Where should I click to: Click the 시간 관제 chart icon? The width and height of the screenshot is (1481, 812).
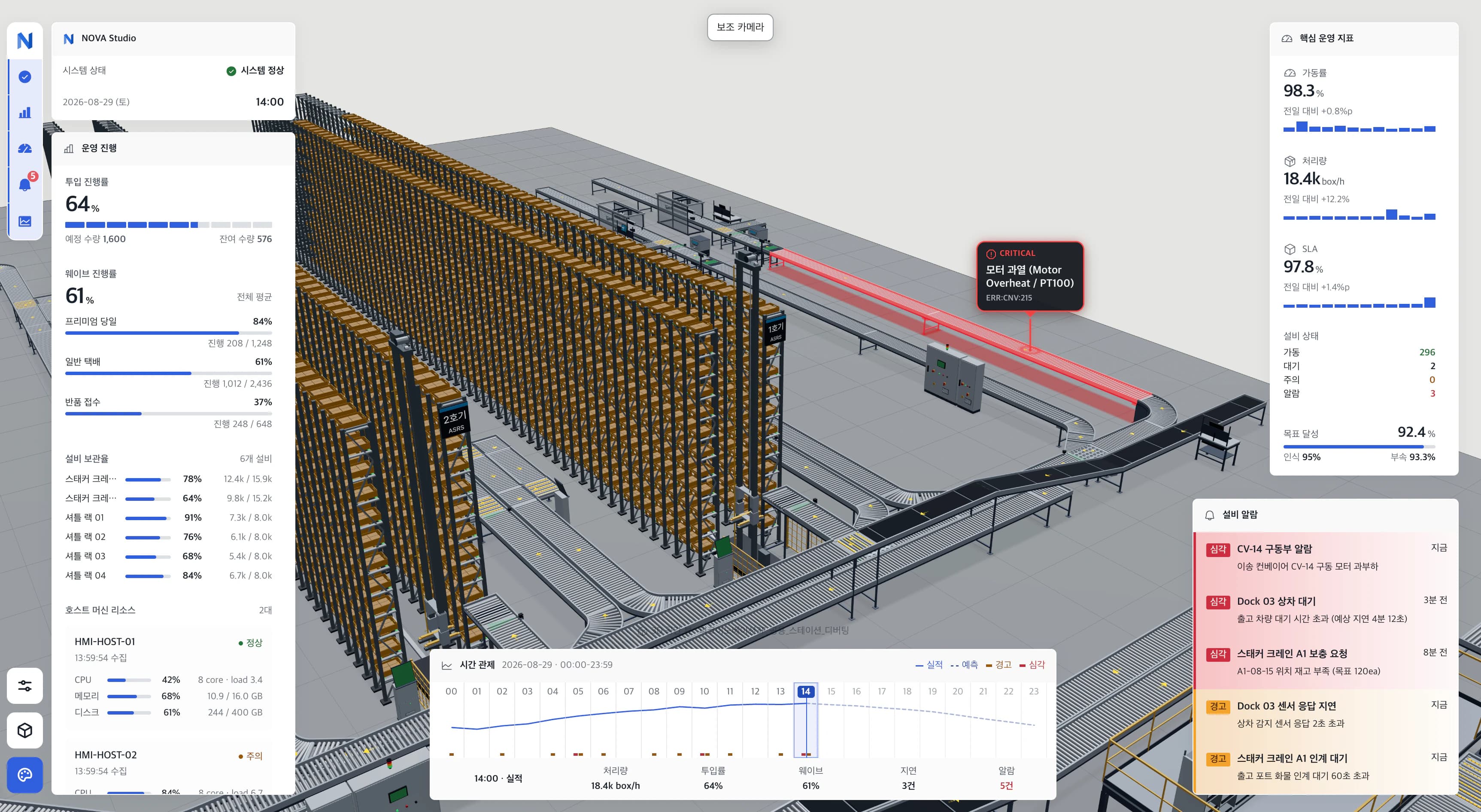click(447, 665)
